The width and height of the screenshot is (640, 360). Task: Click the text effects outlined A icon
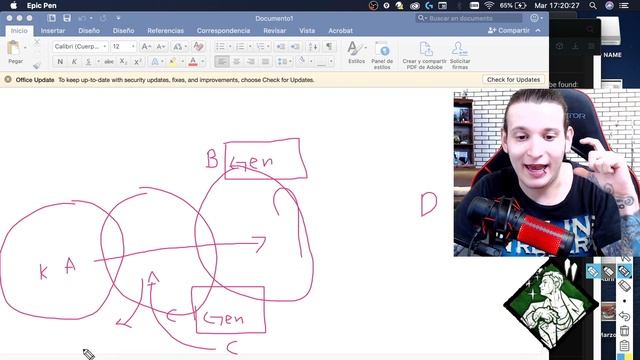(155, 62)
